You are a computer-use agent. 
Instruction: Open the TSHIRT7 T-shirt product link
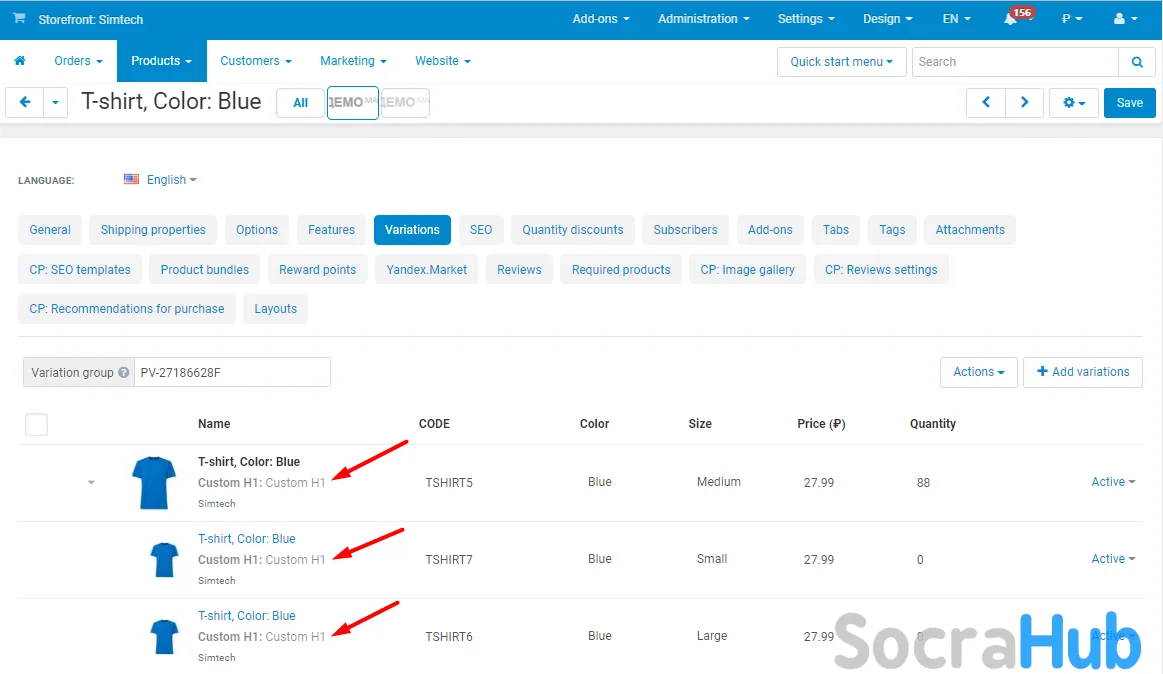[x=246, y=539]
